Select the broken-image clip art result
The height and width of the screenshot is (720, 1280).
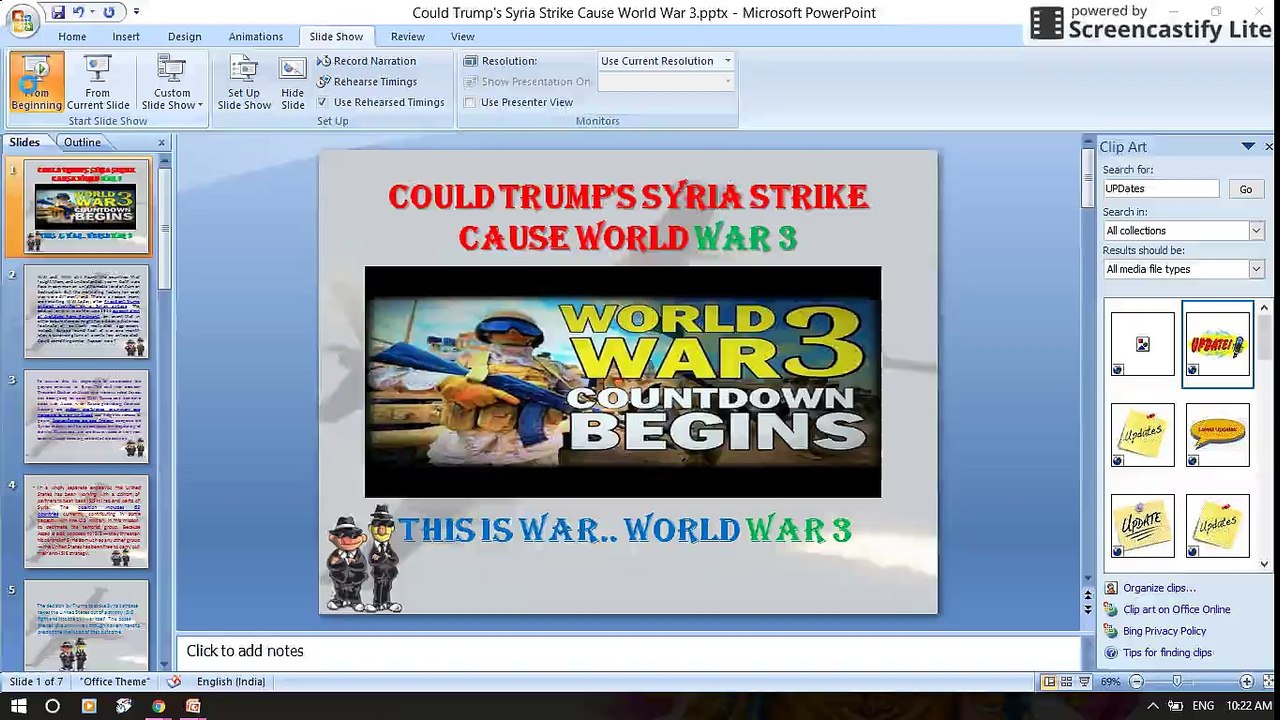(1143, 344)
